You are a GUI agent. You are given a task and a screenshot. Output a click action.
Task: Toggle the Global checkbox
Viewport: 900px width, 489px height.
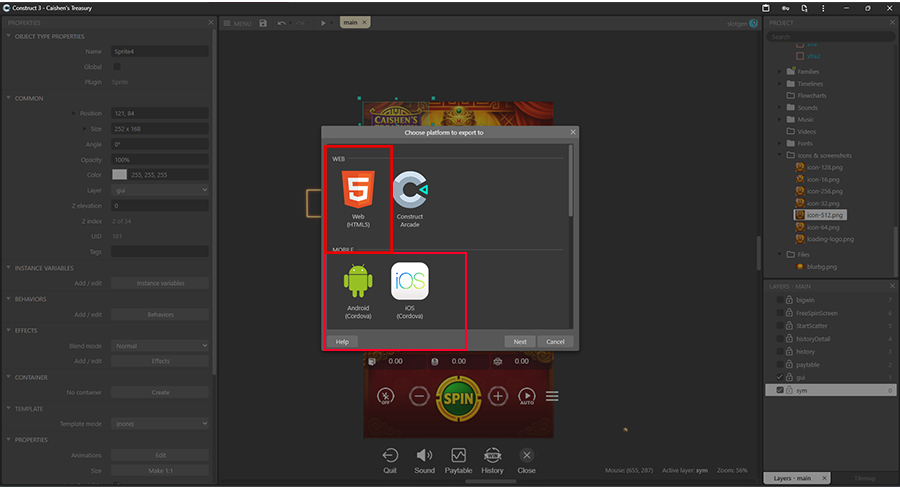click(x=116, y=67)
